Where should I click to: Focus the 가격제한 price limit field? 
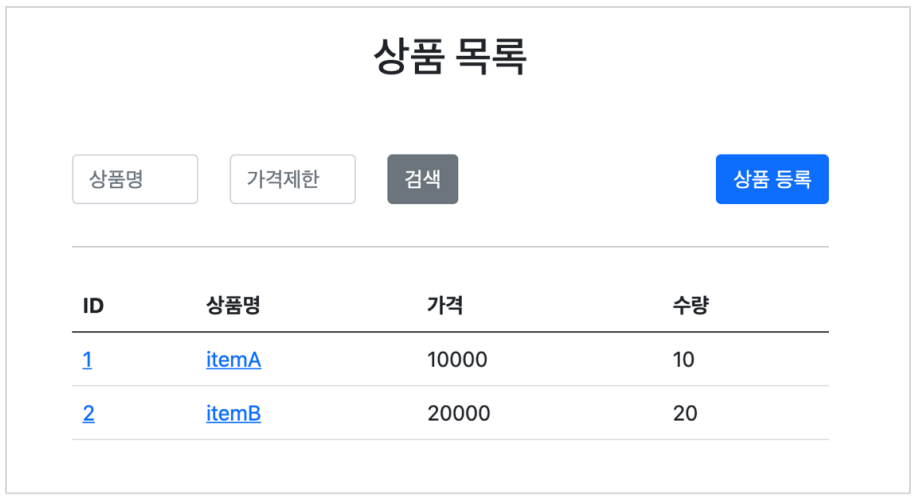pos(292,179)
